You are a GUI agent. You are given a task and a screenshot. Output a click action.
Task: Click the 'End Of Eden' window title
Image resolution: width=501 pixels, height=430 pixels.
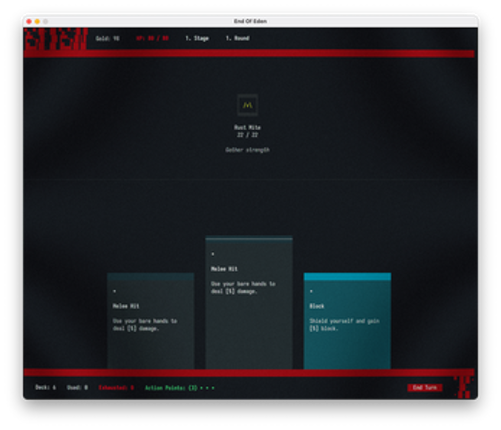[250, 21]
